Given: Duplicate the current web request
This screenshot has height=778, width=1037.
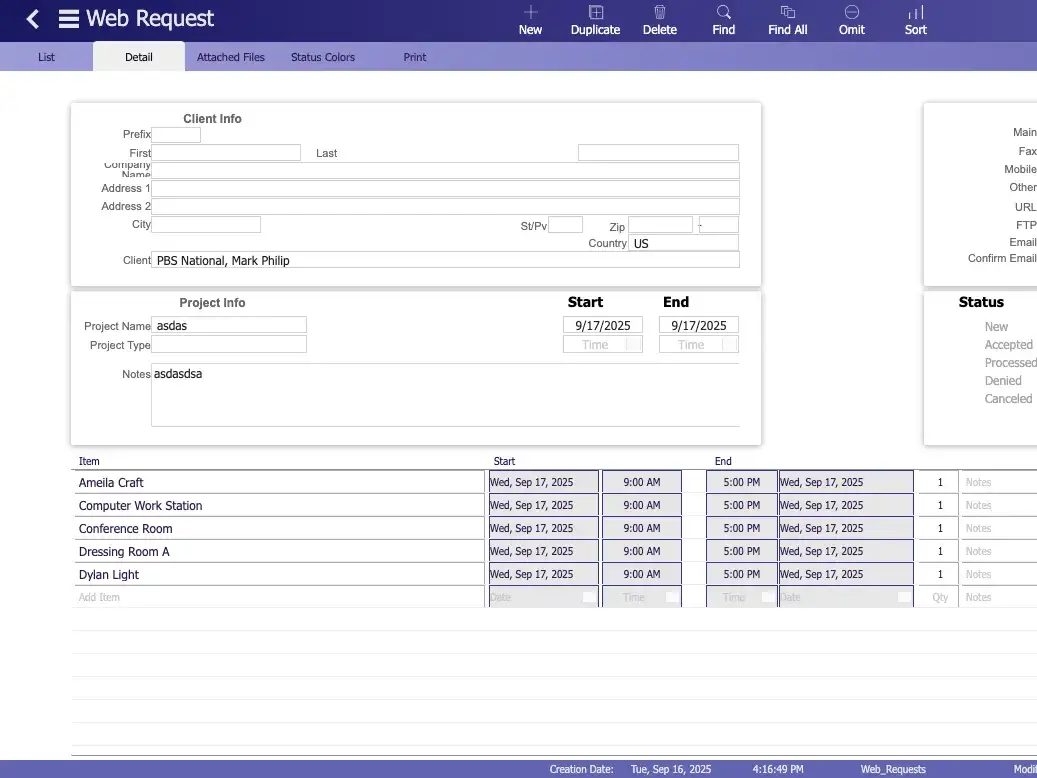Looking at the screenshot, I should pyautogui.click(x=595, y=21).
